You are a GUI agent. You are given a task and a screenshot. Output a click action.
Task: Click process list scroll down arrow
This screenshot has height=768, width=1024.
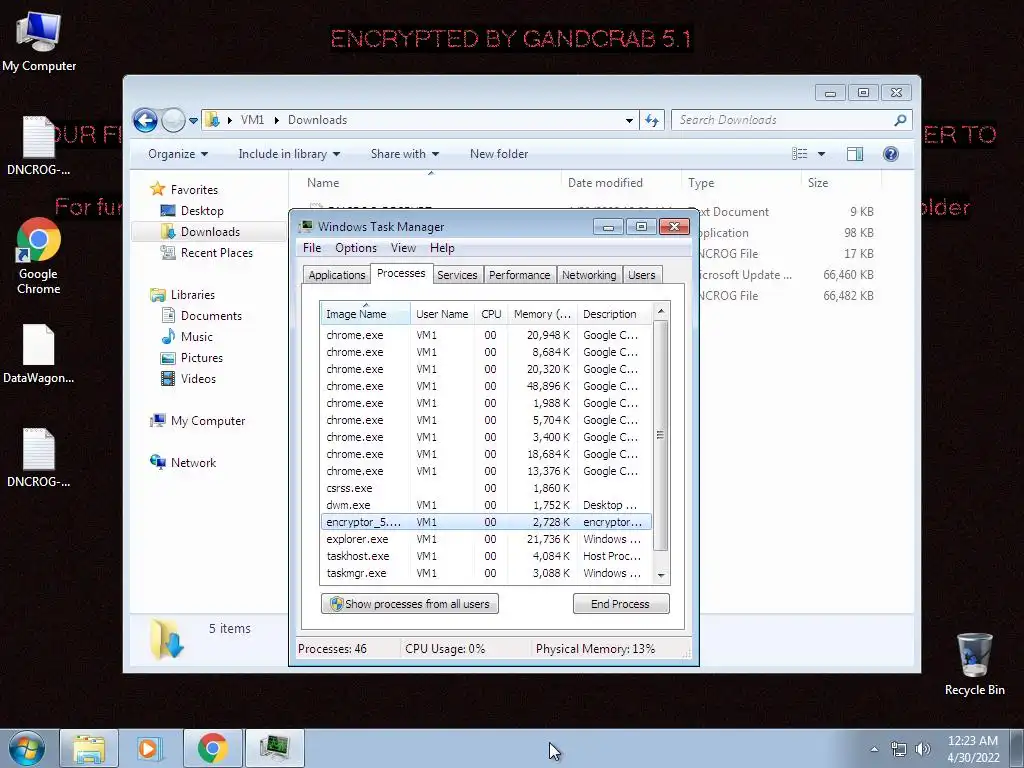[661, 575]
